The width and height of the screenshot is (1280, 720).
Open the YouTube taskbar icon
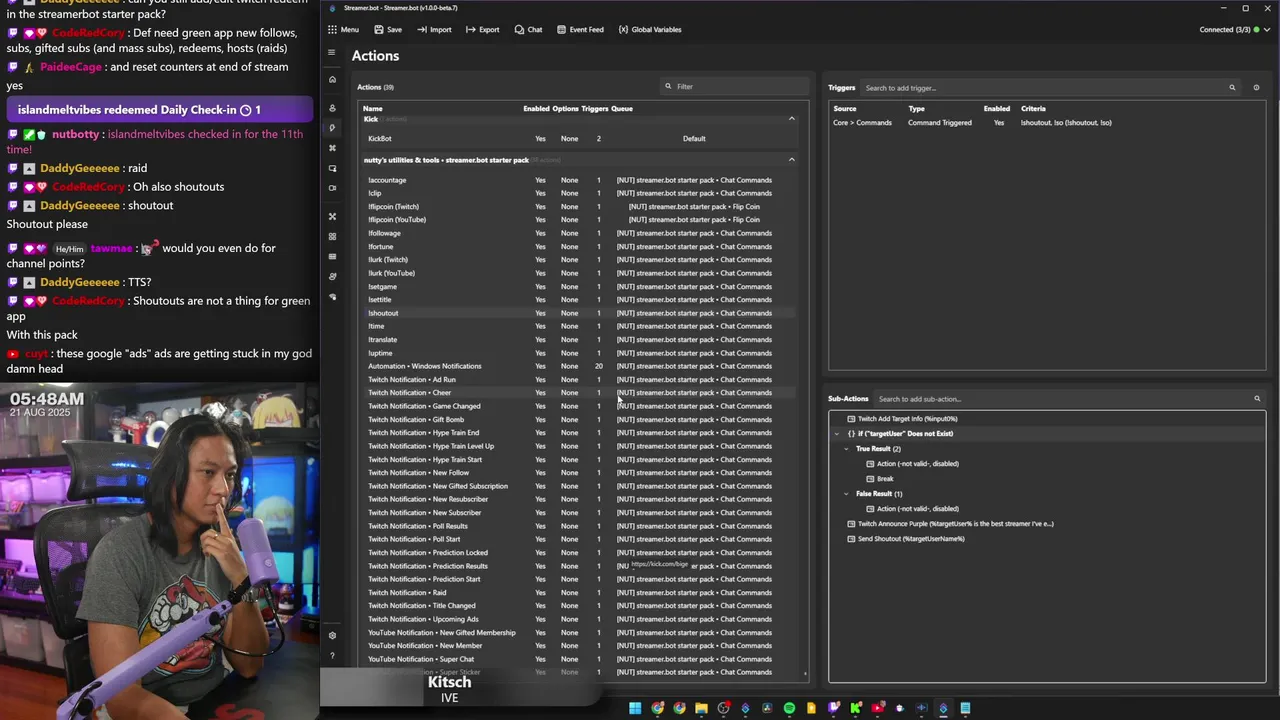click(x=878, y=708)
